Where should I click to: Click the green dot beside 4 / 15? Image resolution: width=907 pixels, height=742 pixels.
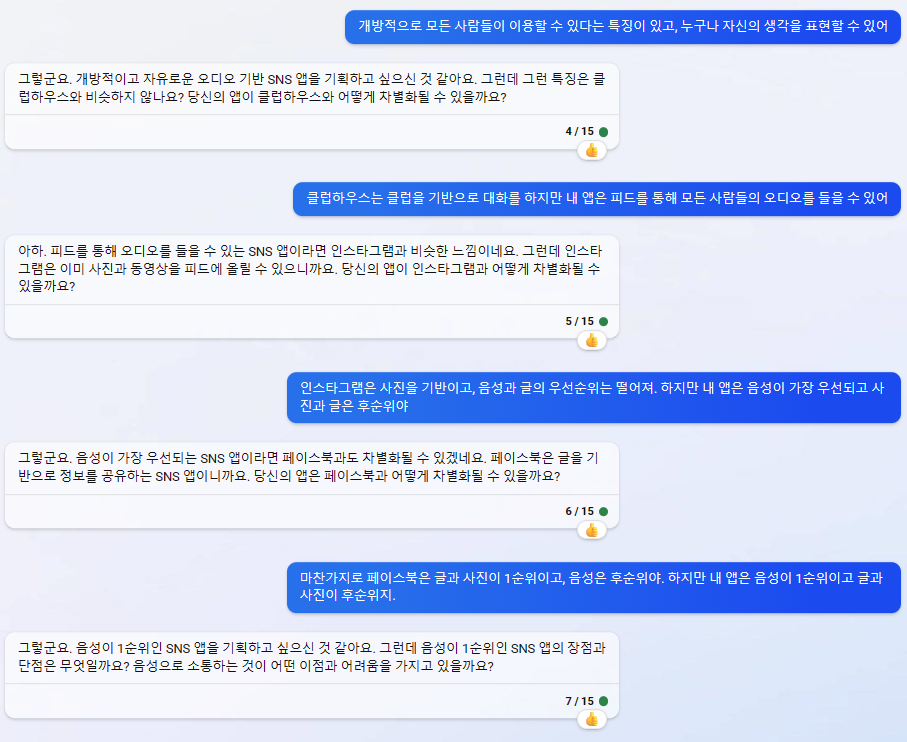[x=603, y=132]
